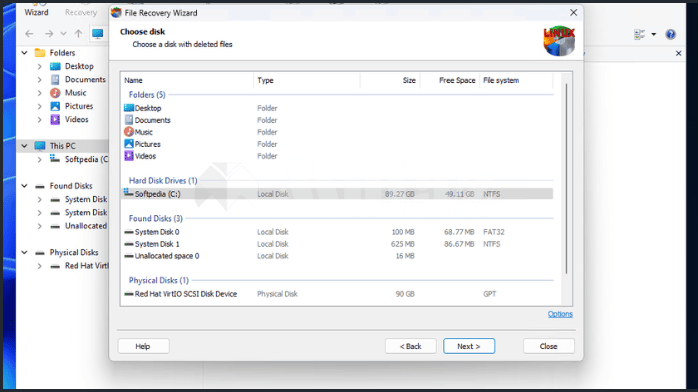
Task: Click the Hard Disk Drives (1) group header
Action: (163, 181)
